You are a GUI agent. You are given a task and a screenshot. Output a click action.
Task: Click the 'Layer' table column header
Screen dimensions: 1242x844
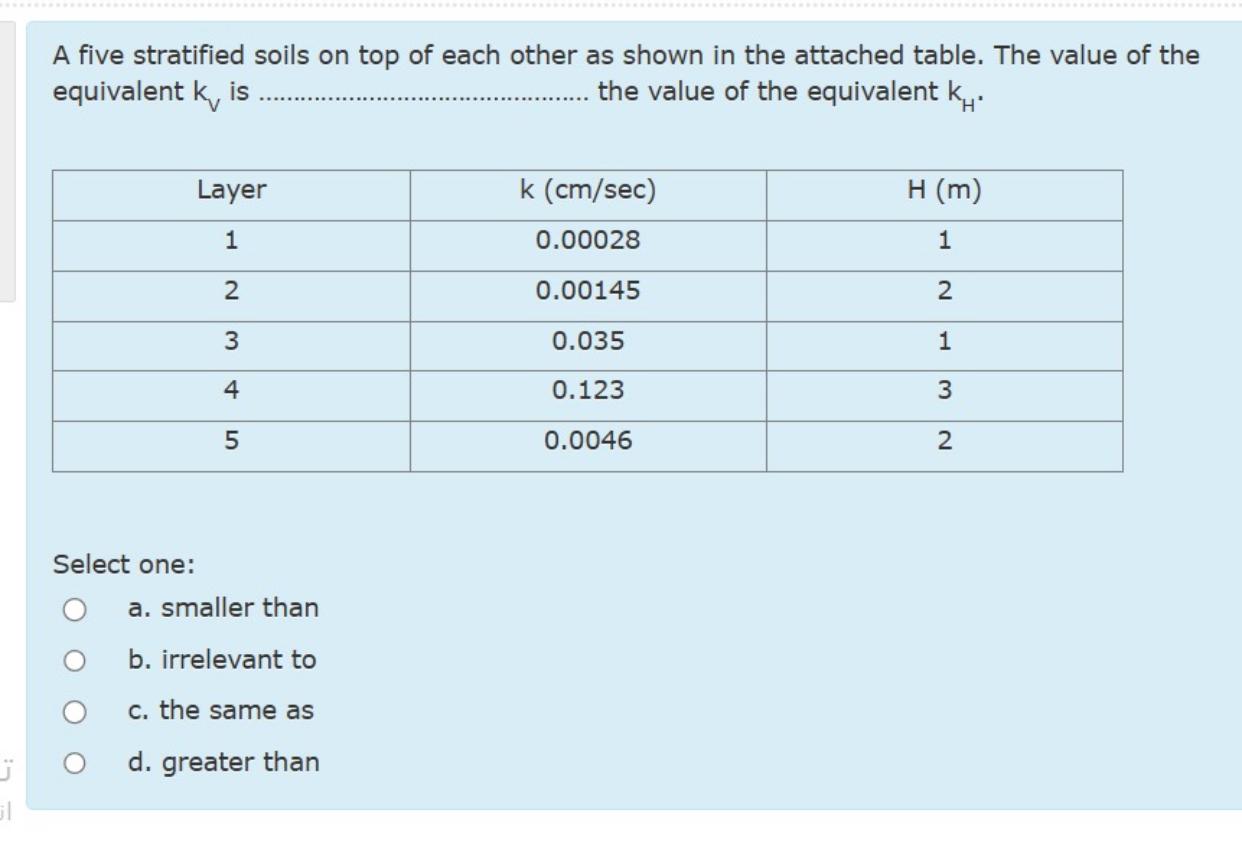[x=230, y=189]
